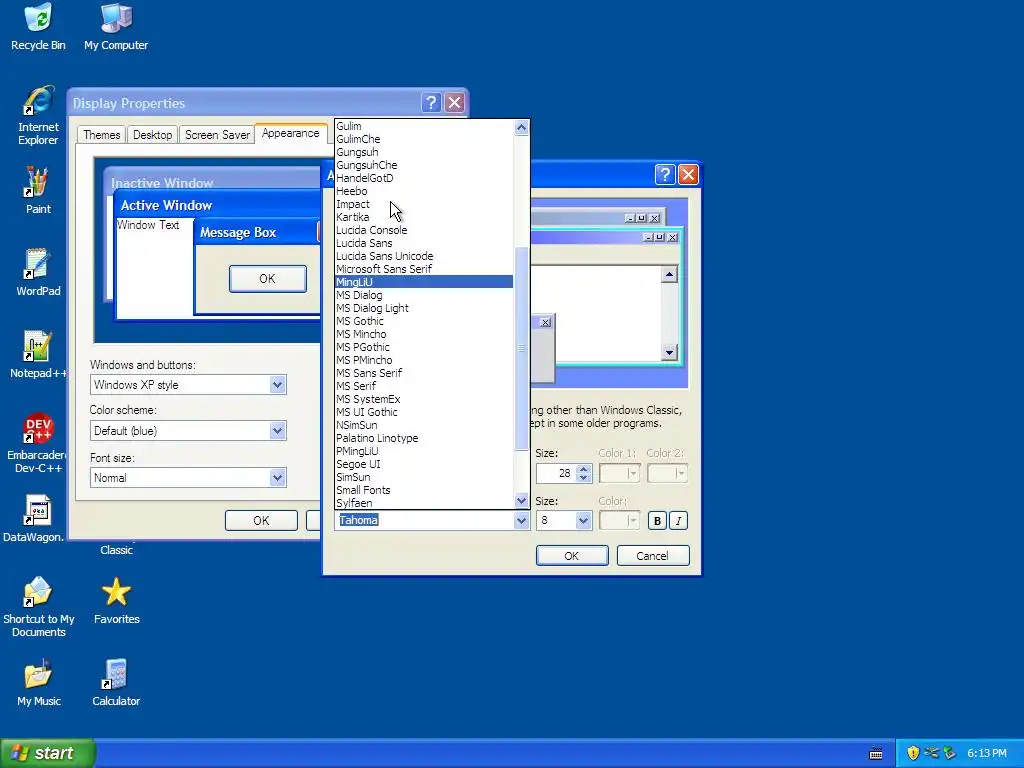Click the preview window scroll-down arrow
This screenshot has height=768, width=1024.
pyautogui.click(x=669, y=353)
